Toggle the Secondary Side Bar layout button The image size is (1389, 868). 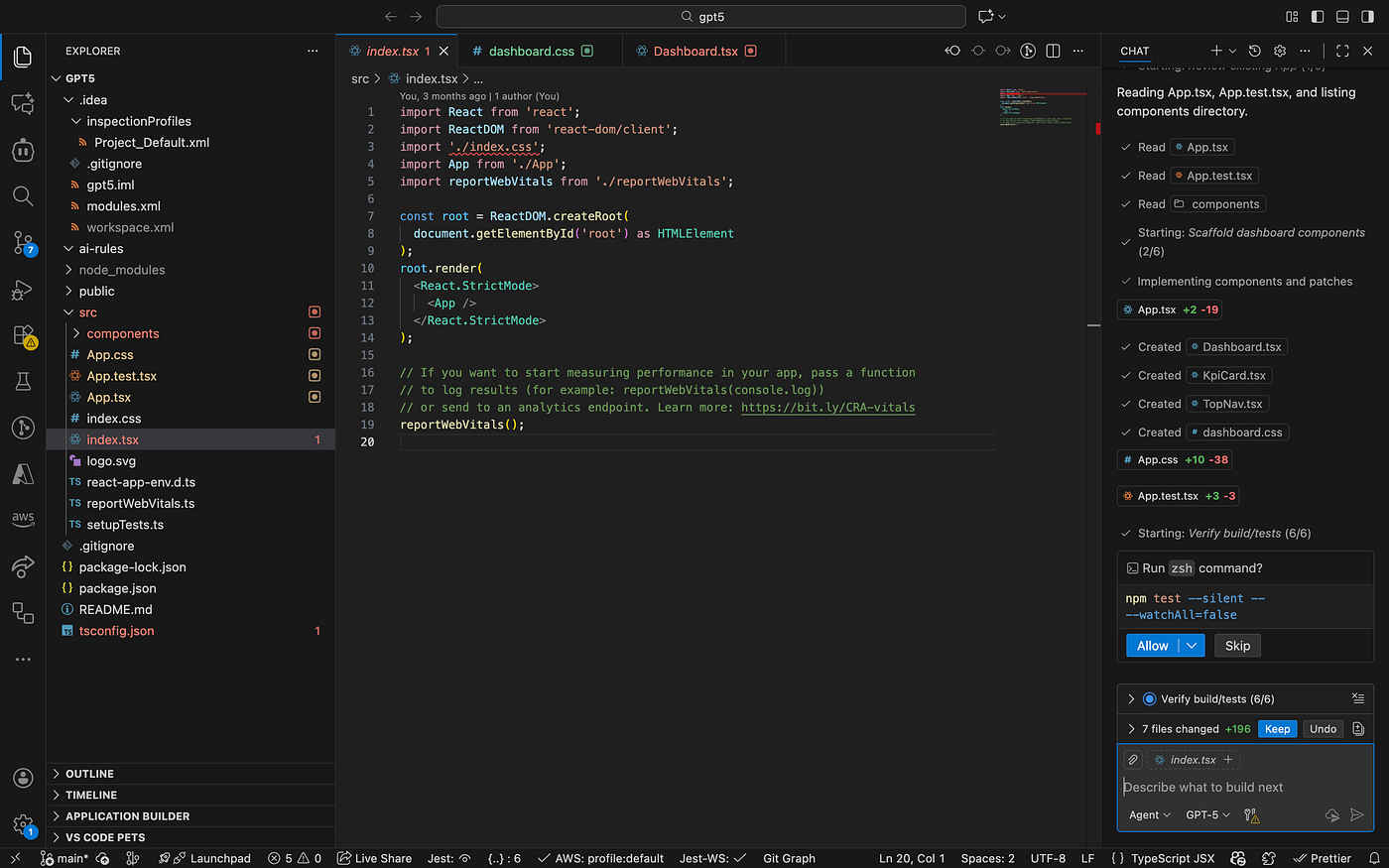[x=1368, y=17]
